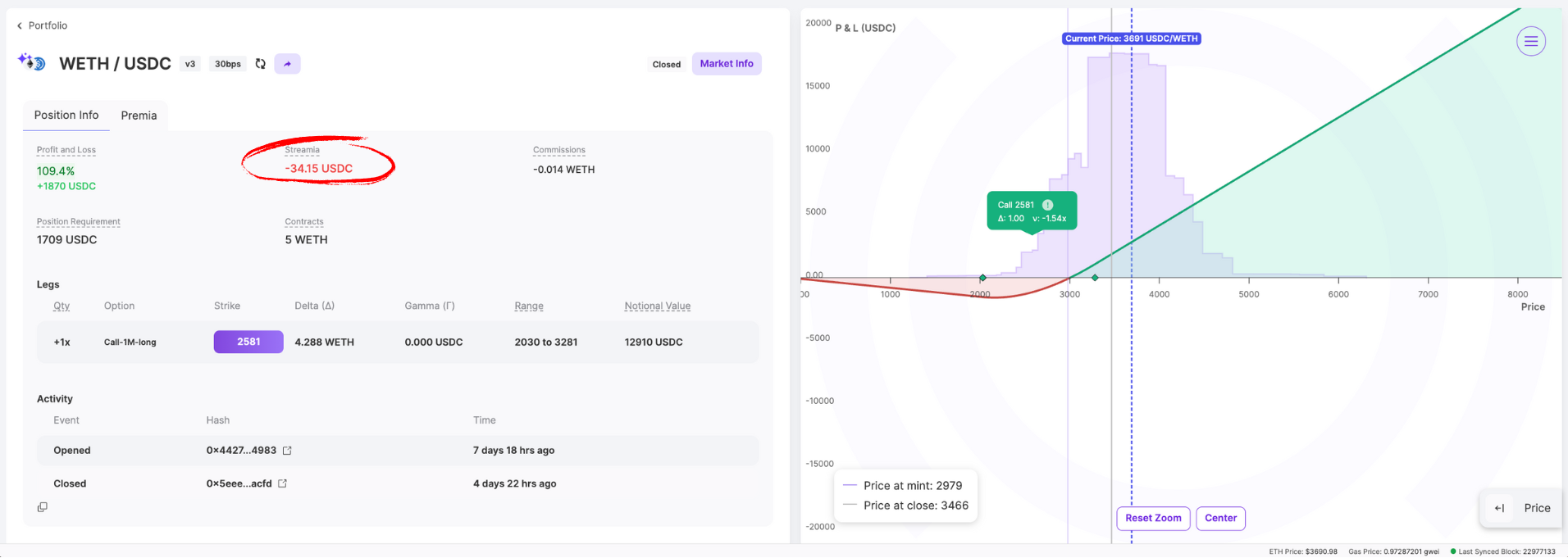1568x558 pixels.
Task: Click the 7 days 18 hrs ago timestamp
Action: 513,451
